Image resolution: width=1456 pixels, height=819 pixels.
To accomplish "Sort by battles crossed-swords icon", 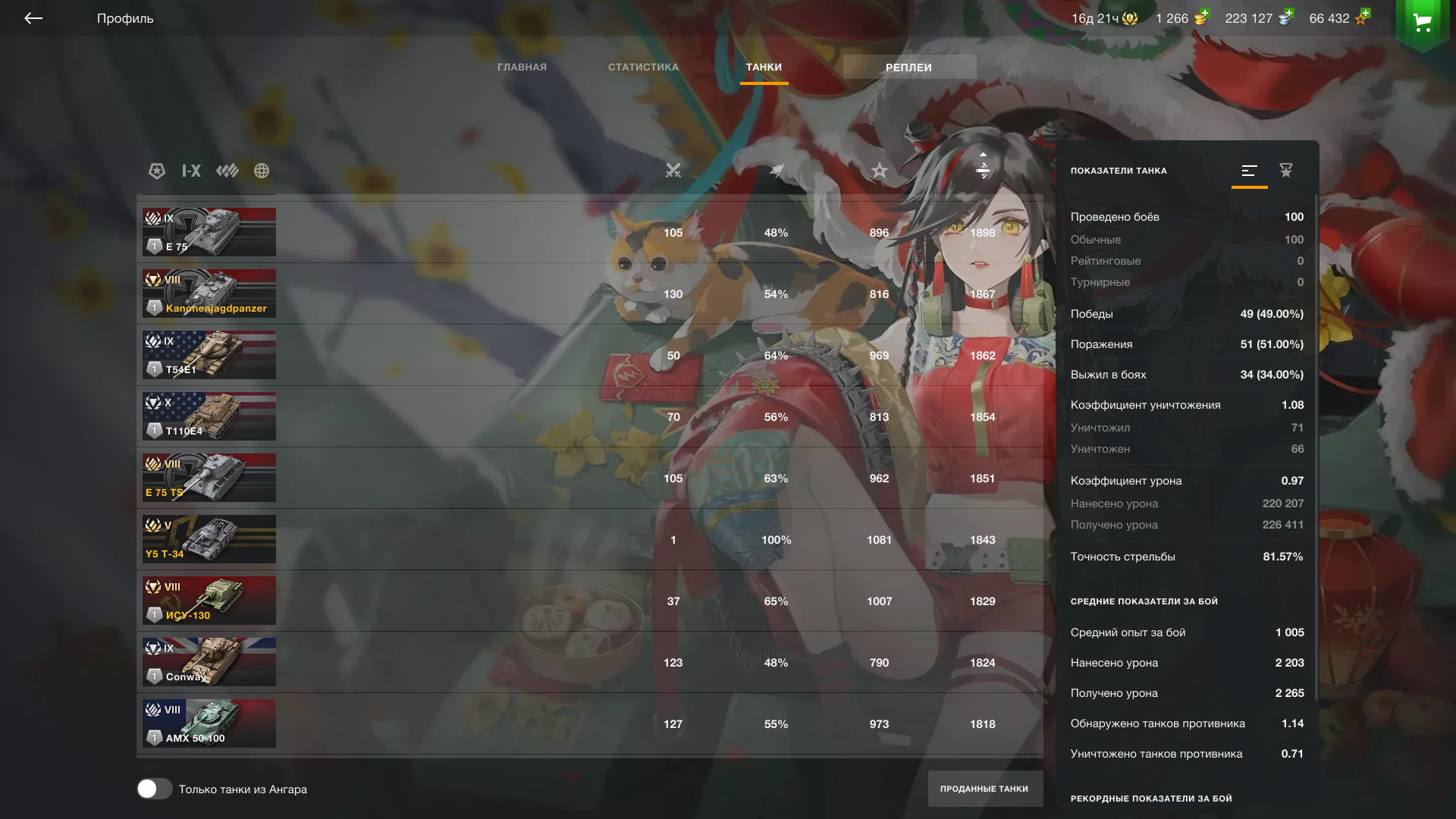I will [x=673, y=171].
